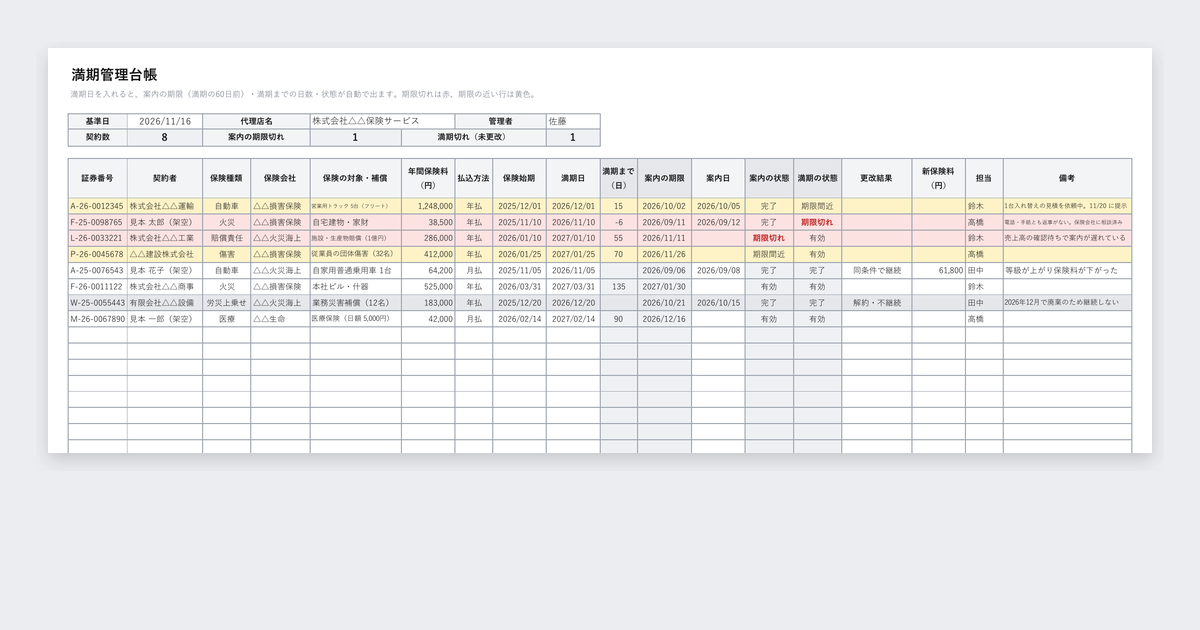The width and height of the screenshot is (1200, 630).
Task: Select policy number L-26-0033221
Action: pyautogui.click(x=97, y=238)
